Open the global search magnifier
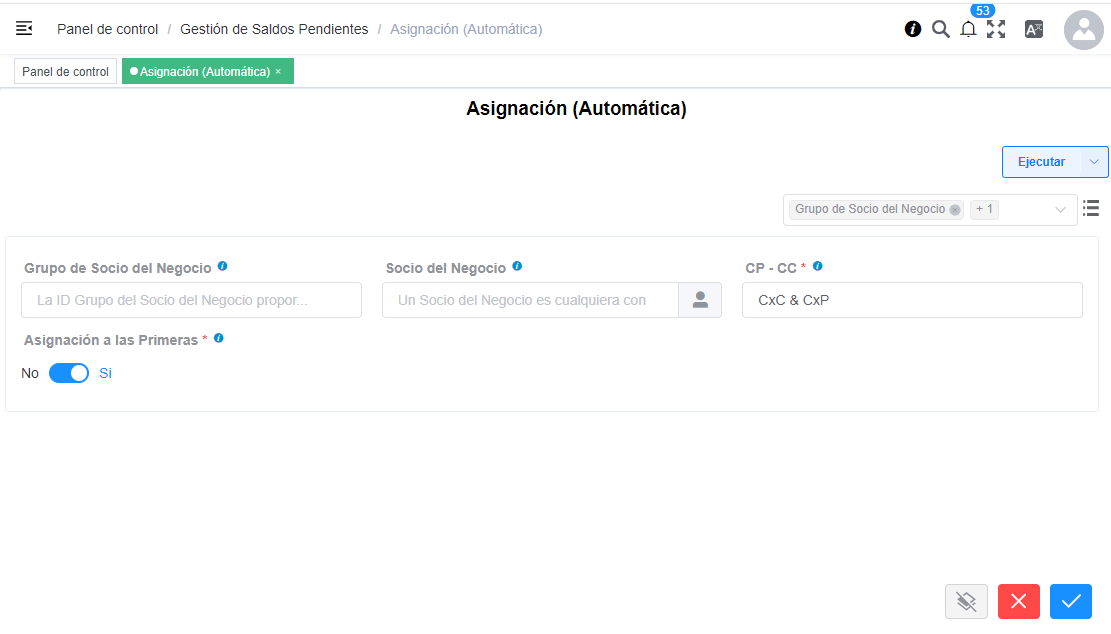1111x634 pixels. click(940, 29)
